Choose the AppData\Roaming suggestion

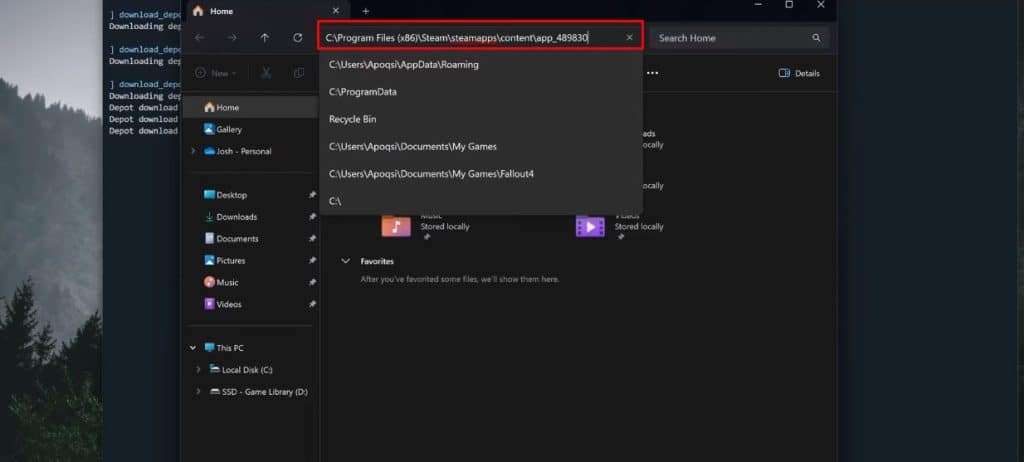pos(481,65)
